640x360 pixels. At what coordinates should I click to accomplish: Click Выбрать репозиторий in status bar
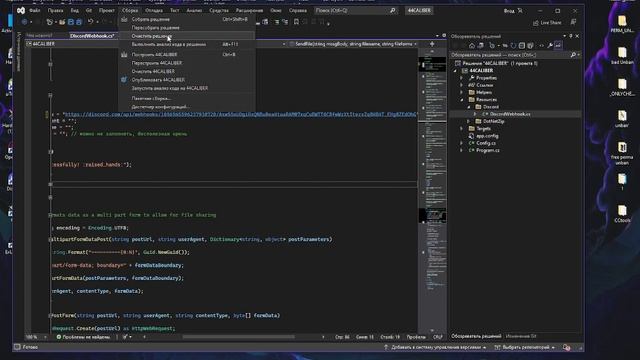[525, 347]
